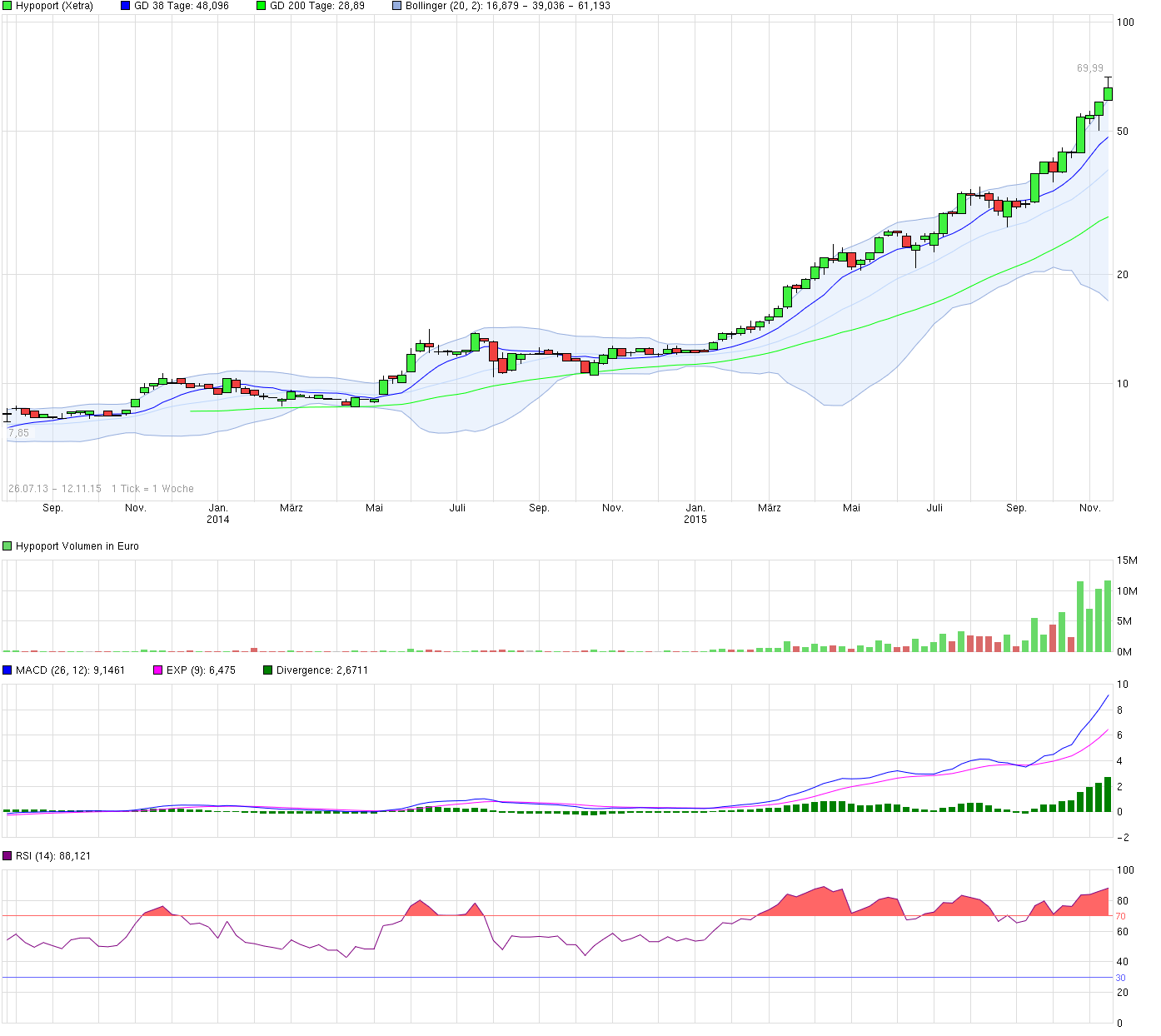Click the magenta EXP legend swatch
Image resolution: width=1161 pixels, height=1036 pixels.
[158, 670]
